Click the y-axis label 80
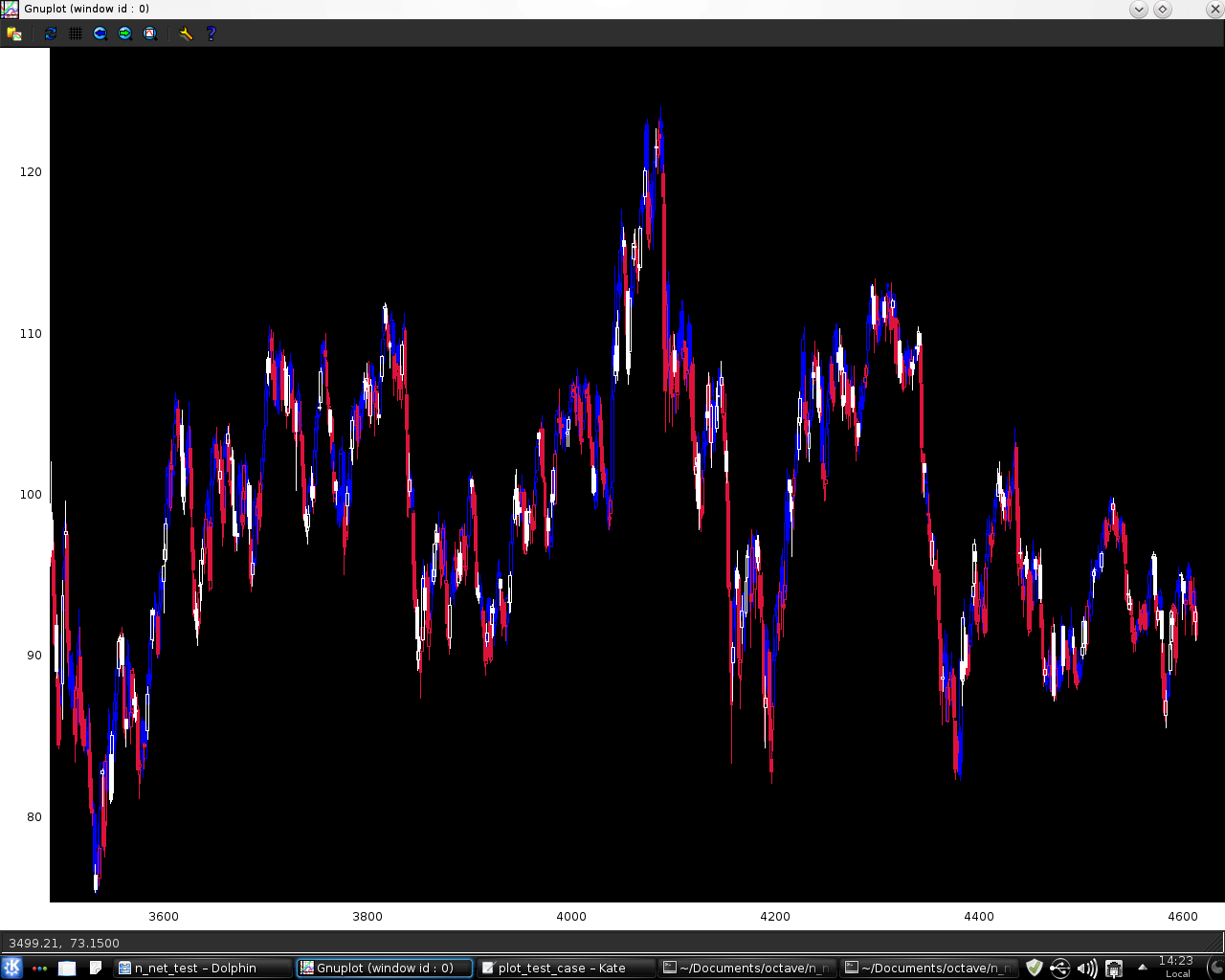This screenshot has height=980, width=1225. [x=33, y=817]
